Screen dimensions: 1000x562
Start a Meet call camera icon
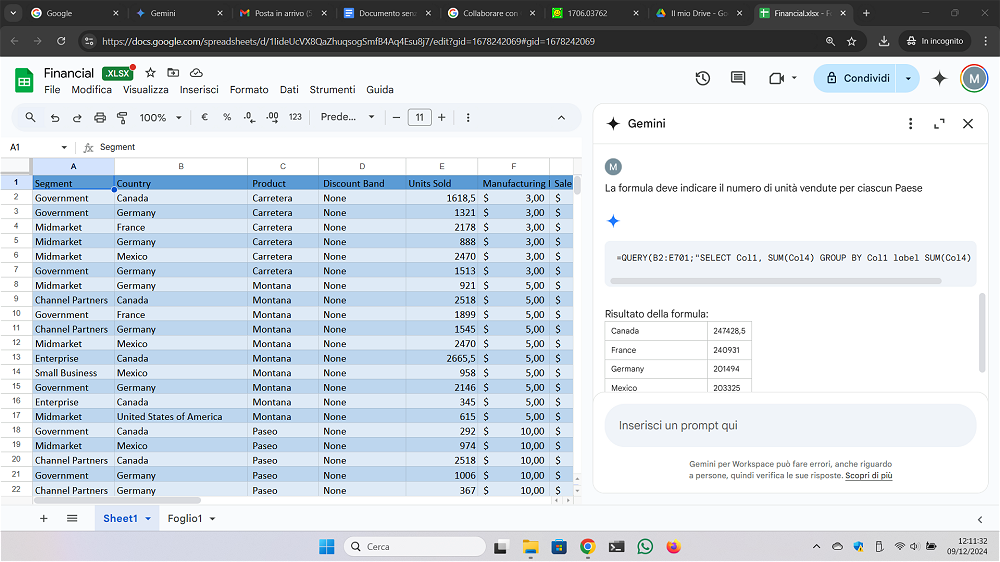pyautogui.click(x=776, y=78)
